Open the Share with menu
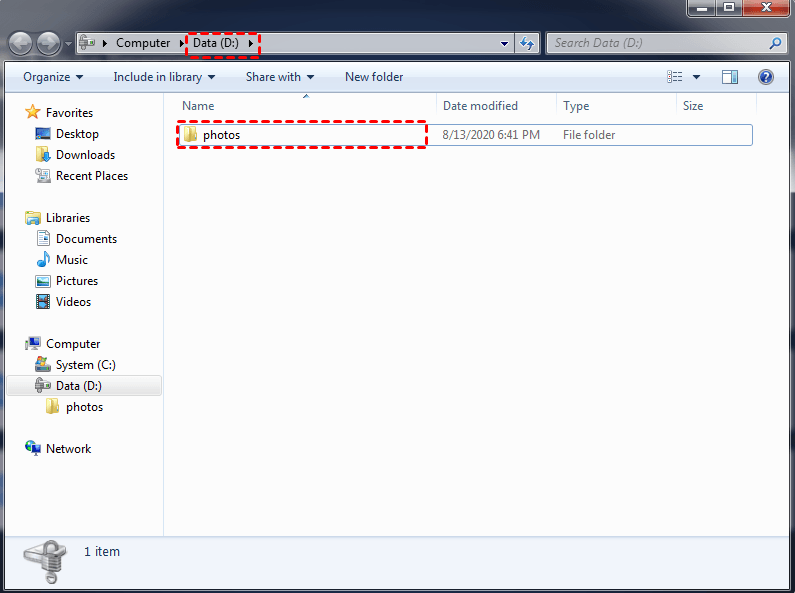 280,77
